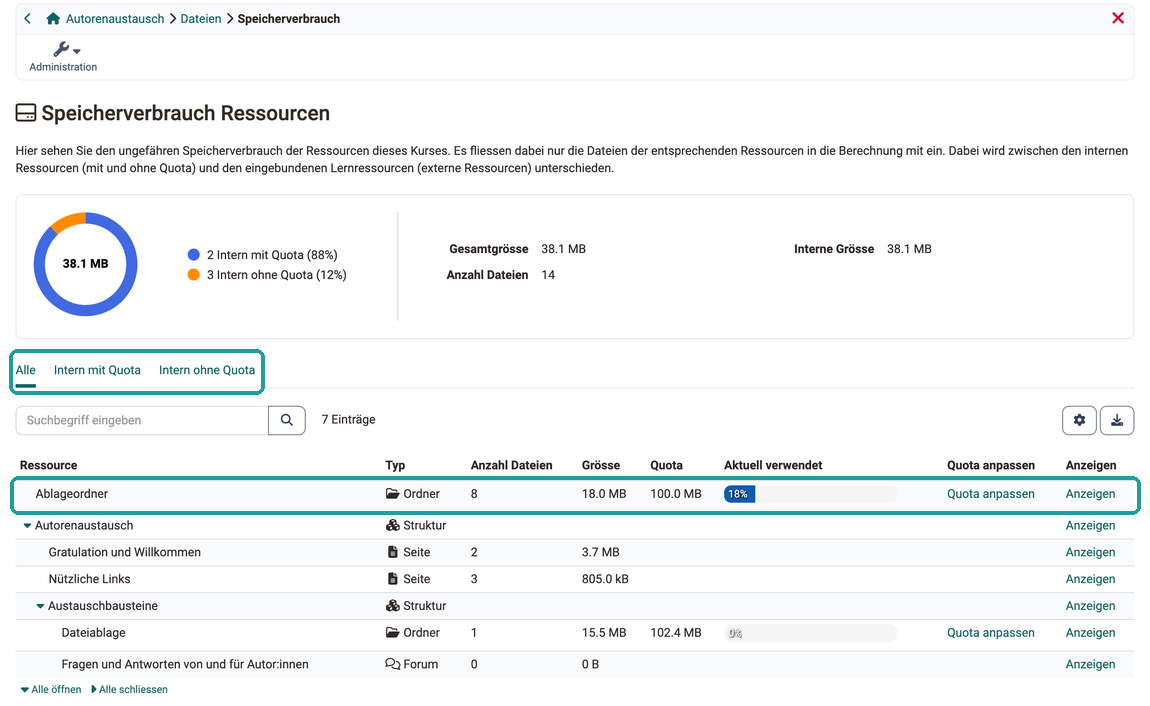The width and height of the screenshot is (1150, 706).
Task: Click the Ablageordner resource name
Action: click(72, 493)
